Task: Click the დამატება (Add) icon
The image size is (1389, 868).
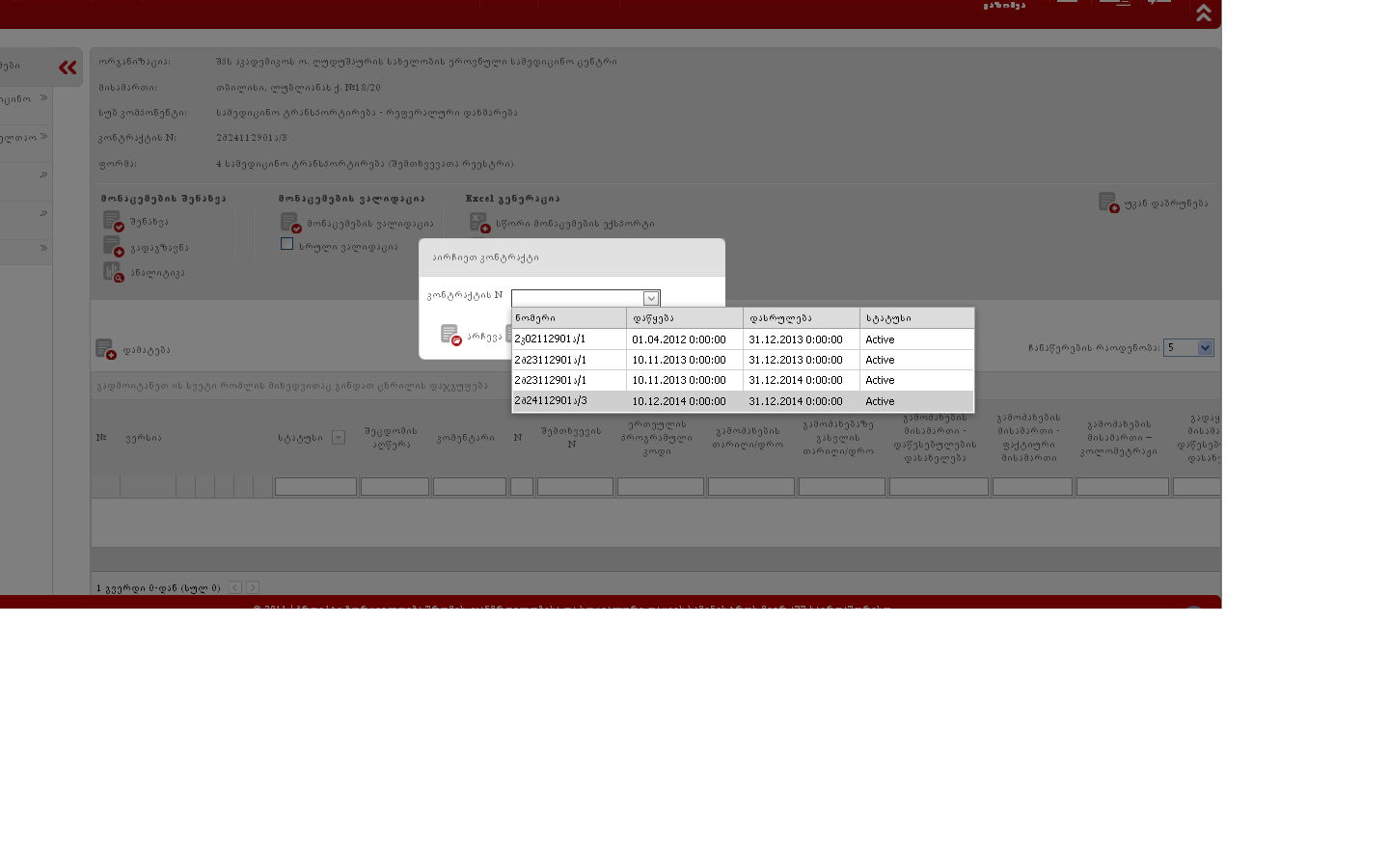Action: pos(105,349)
